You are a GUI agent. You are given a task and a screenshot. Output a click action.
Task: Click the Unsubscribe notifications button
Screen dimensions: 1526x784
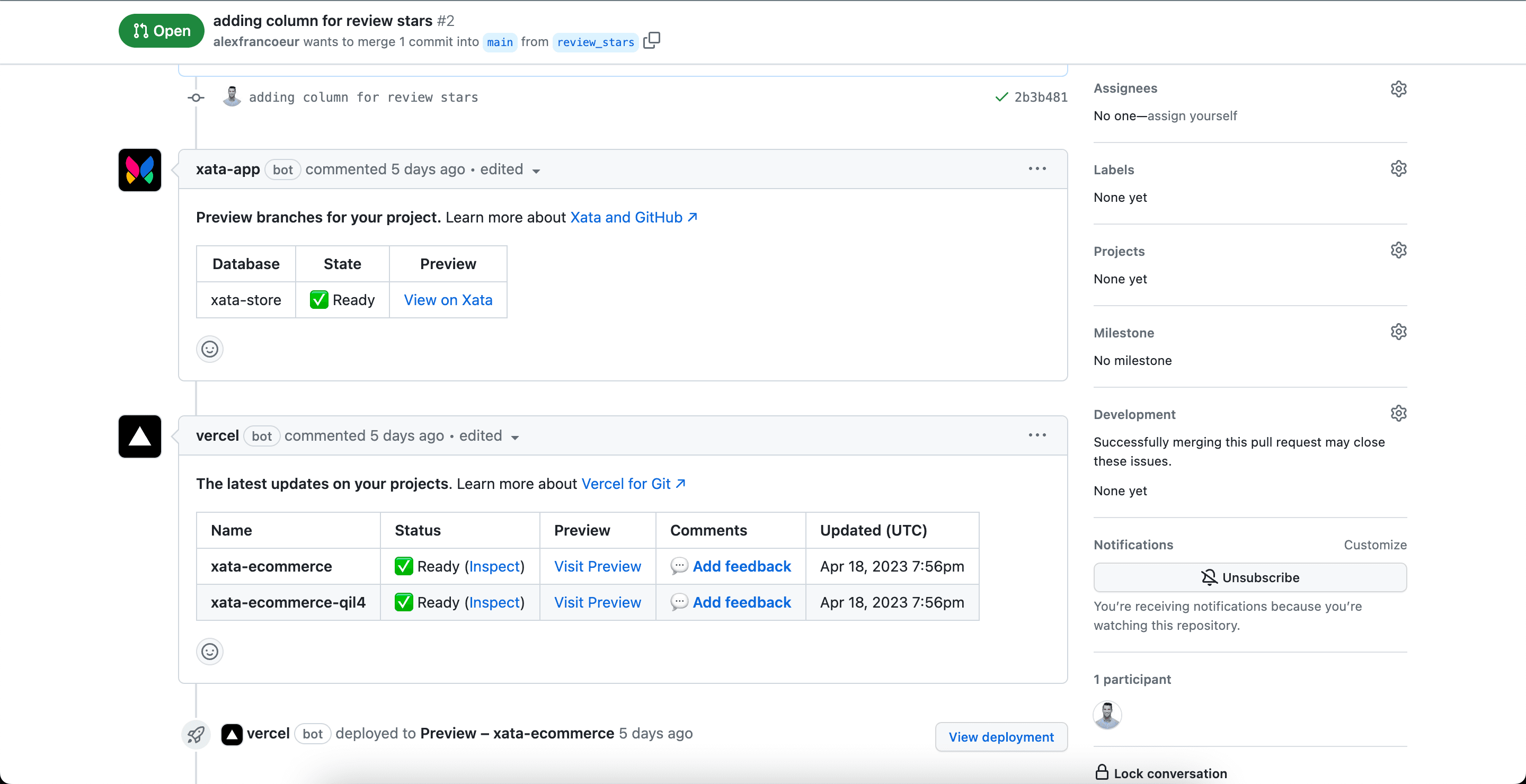tap(1251, 577)
